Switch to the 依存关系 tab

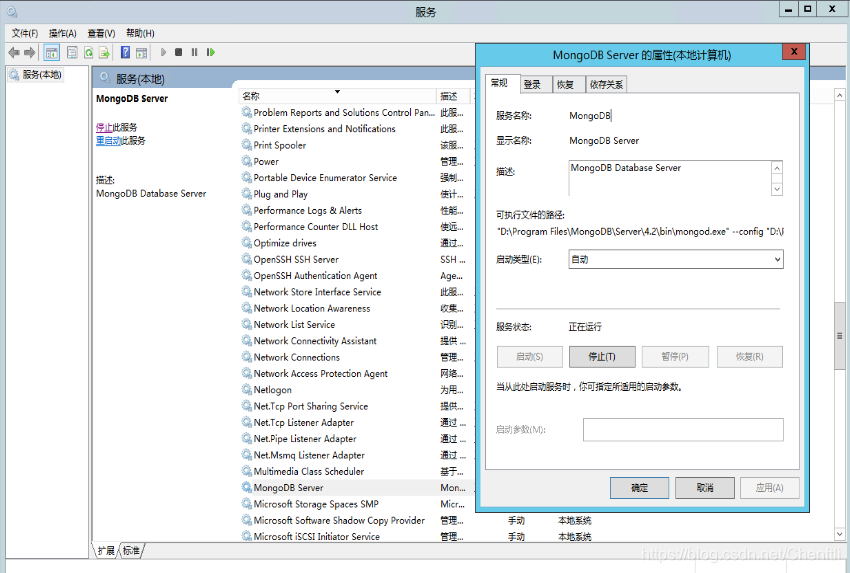pos(606,85)
